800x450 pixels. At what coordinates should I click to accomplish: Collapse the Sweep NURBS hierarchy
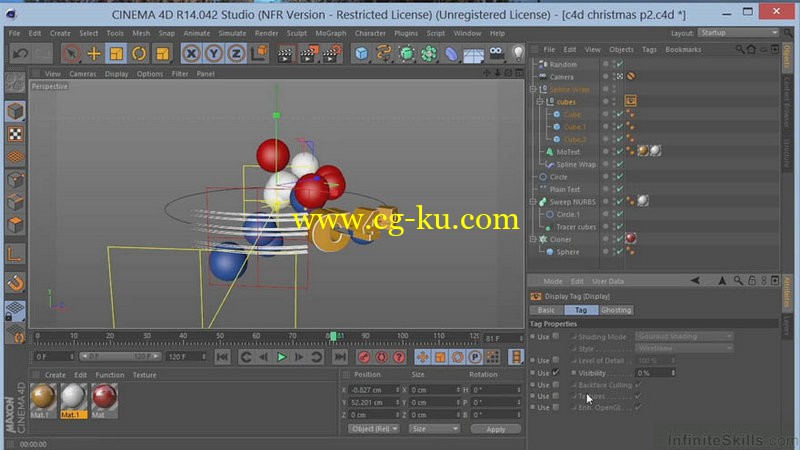(x=533, y=202)
